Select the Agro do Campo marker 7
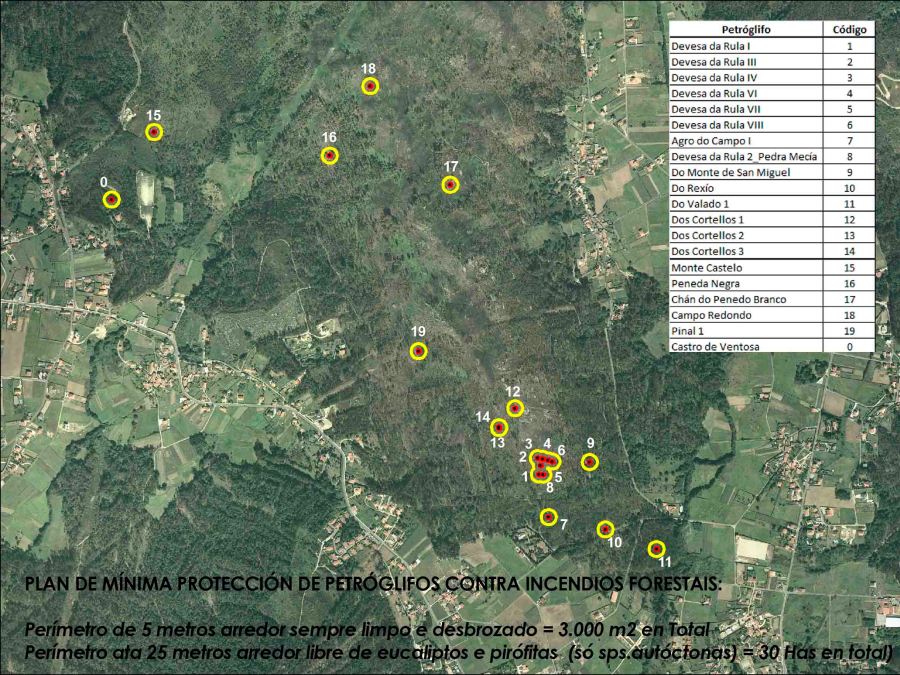 coord(548,516)
